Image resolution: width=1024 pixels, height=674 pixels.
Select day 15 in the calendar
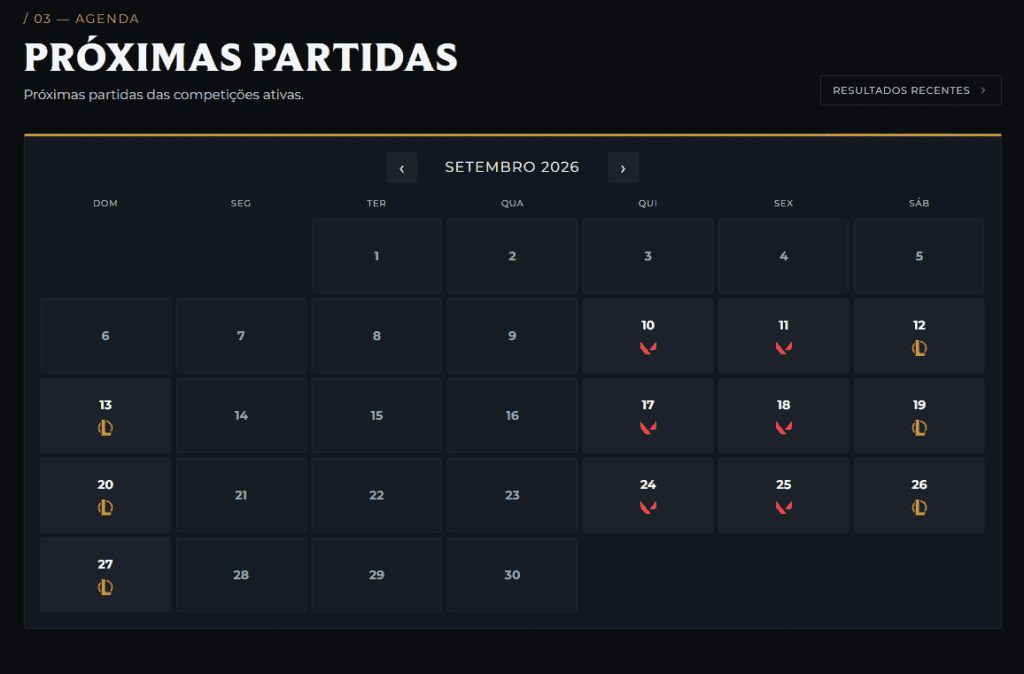[x=377, y=415]
